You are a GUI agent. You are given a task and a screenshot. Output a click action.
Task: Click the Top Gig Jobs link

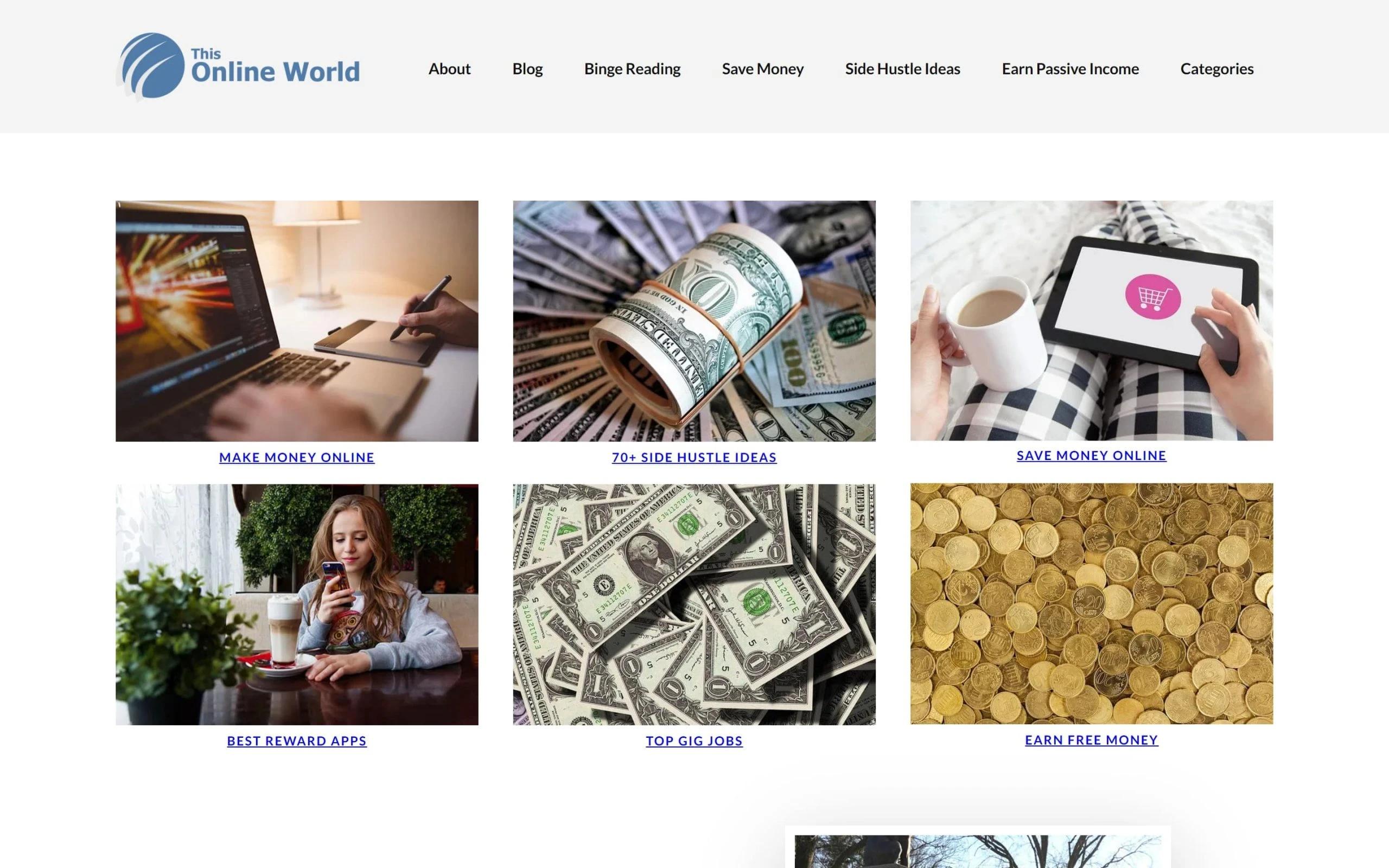click(694, 741)
